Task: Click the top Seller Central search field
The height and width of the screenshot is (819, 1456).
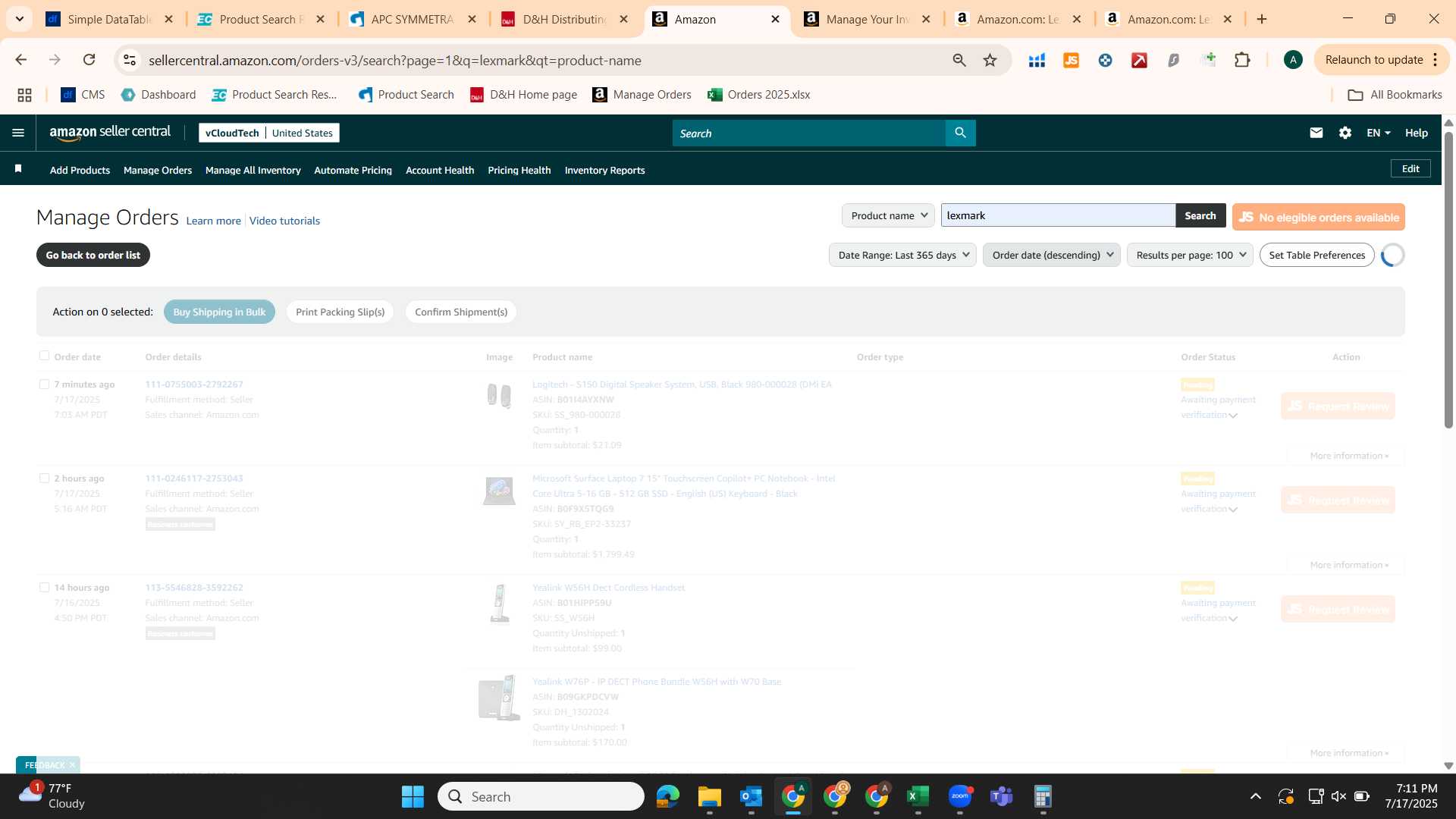Action: [x=808, y=133]
